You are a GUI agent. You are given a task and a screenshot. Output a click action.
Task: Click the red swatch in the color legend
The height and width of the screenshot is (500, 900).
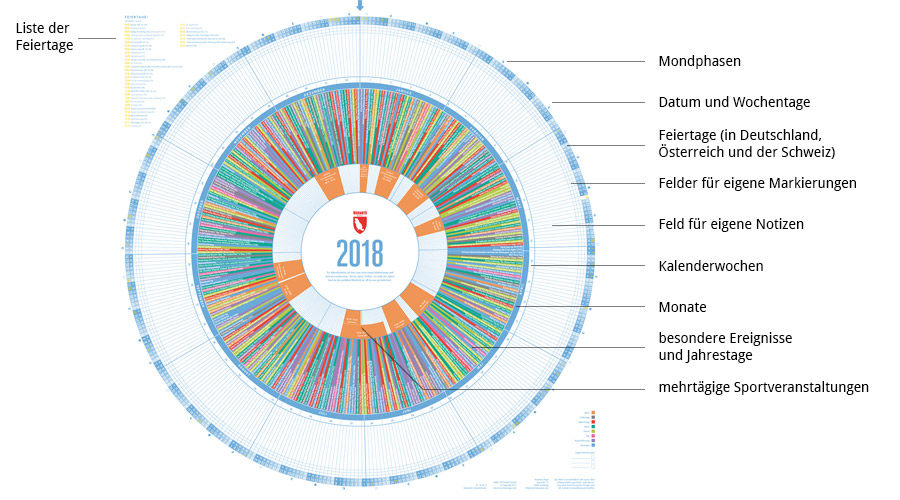593,422
